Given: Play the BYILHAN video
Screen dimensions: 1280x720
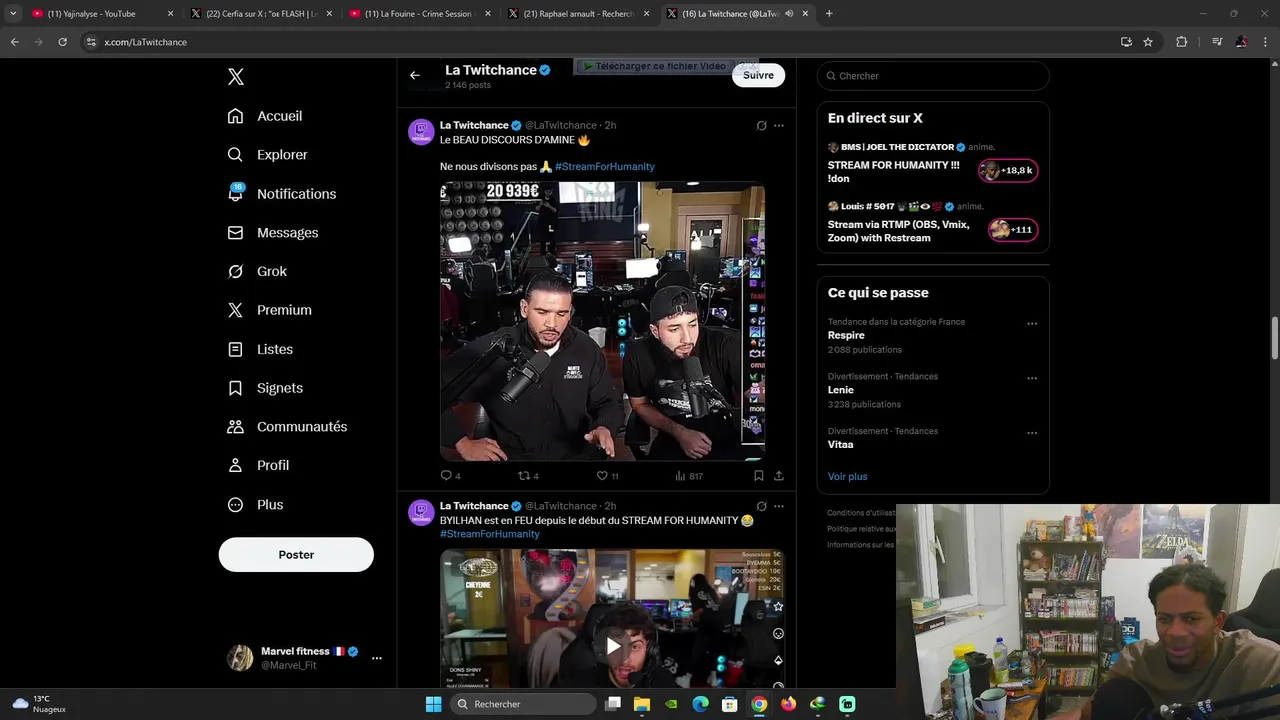Looking at the screenshot, I should (x=612, y=646).
